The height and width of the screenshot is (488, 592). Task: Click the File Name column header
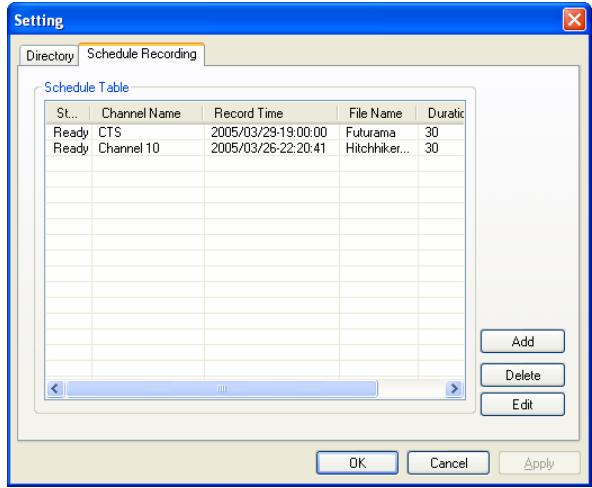376,113
